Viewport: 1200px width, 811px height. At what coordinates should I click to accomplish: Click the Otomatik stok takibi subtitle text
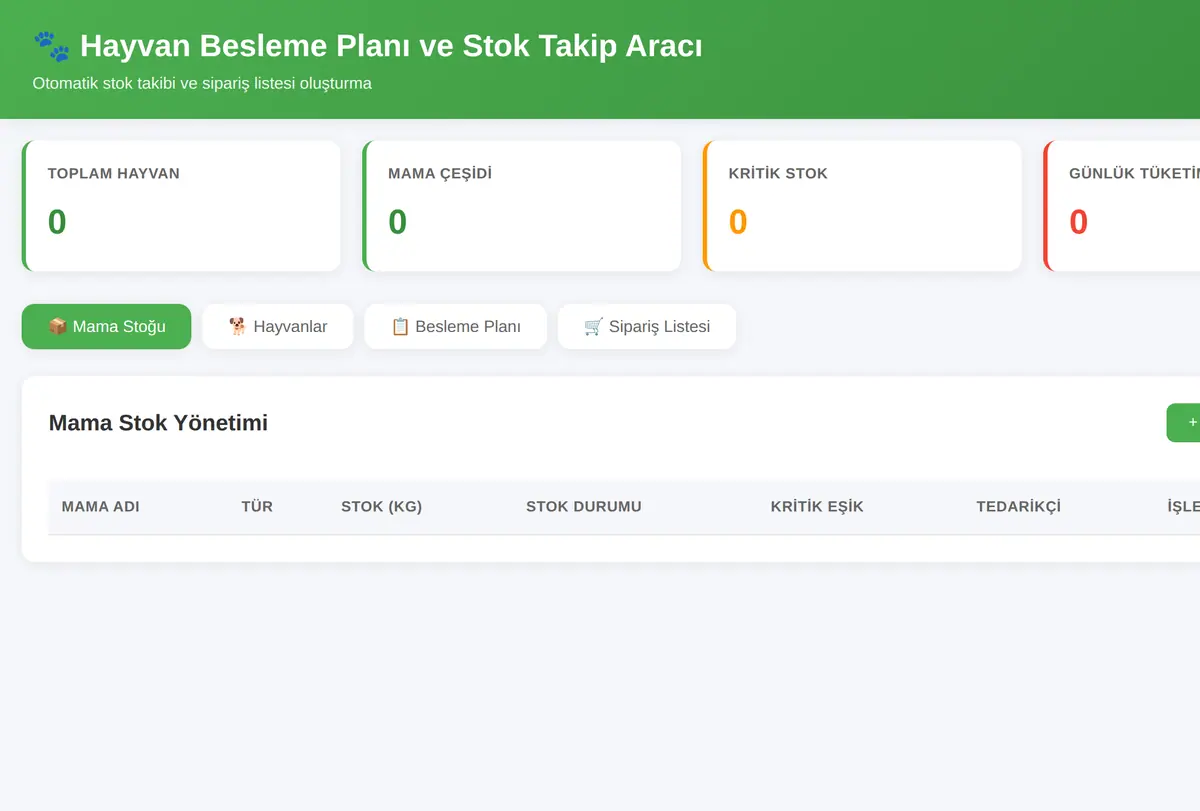[x=202, y=83]
